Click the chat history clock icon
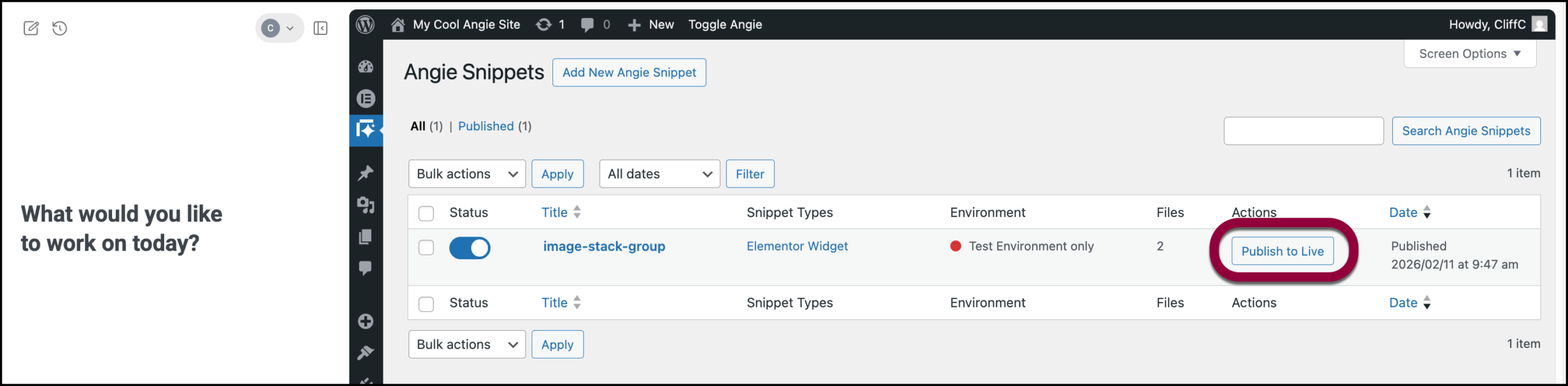Viewport: 1568px width, 386px height. tap(59, 28)
